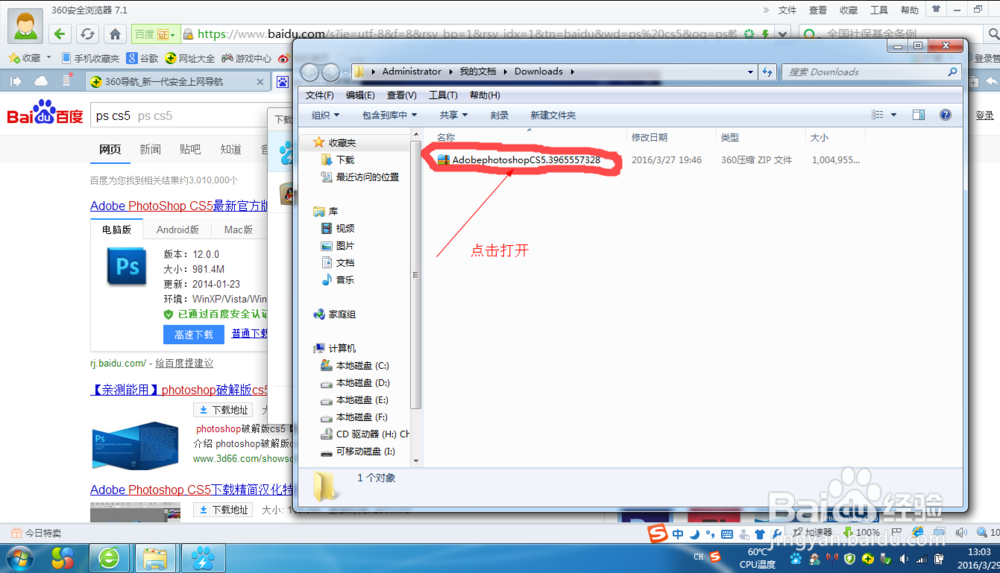Image resolution: width=1000 pixels, height=573 pixels.
Task: Open the view options dropdown arrow
Action: coord(893,115)
